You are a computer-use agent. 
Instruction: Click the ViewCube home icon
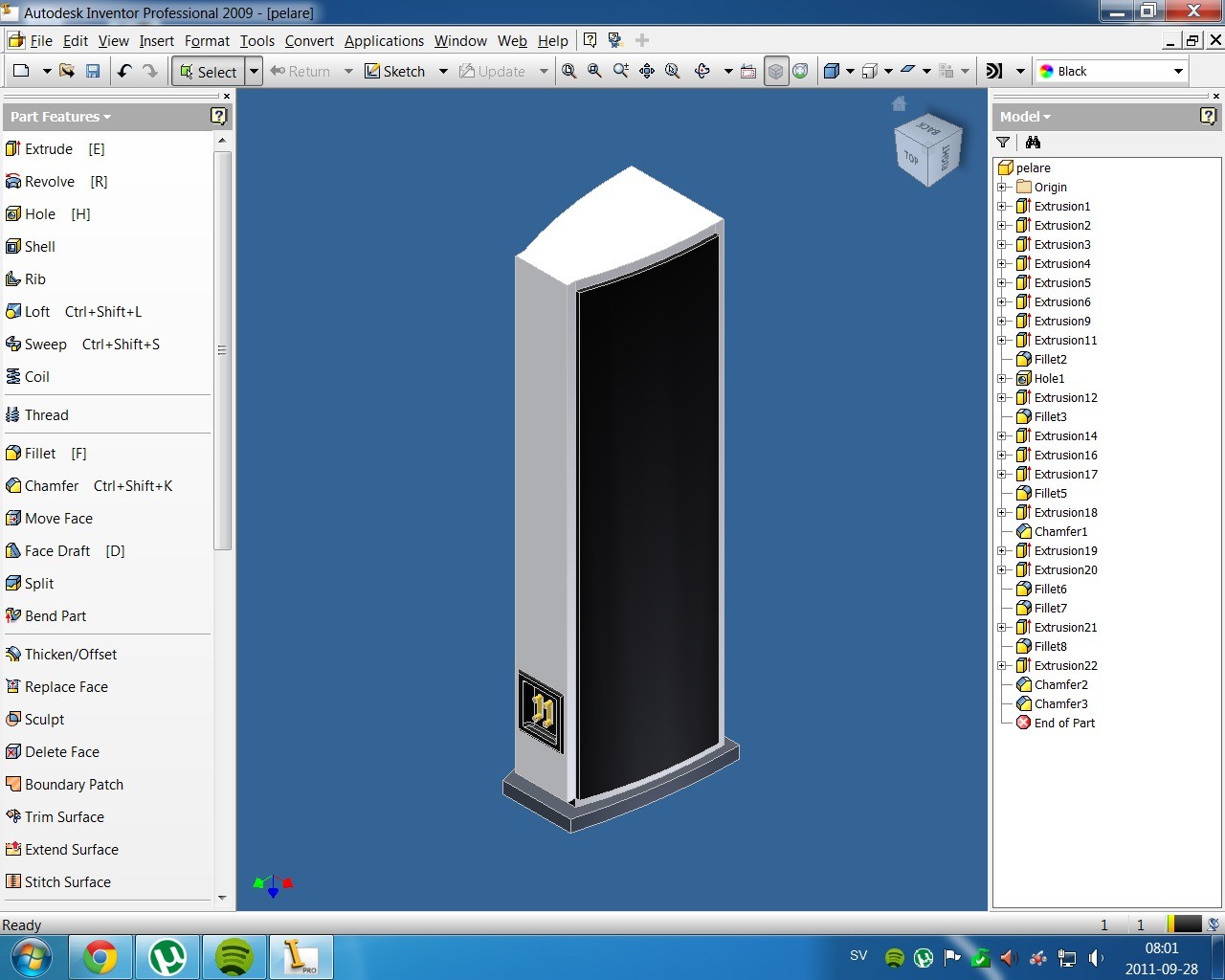pos(899,103)
